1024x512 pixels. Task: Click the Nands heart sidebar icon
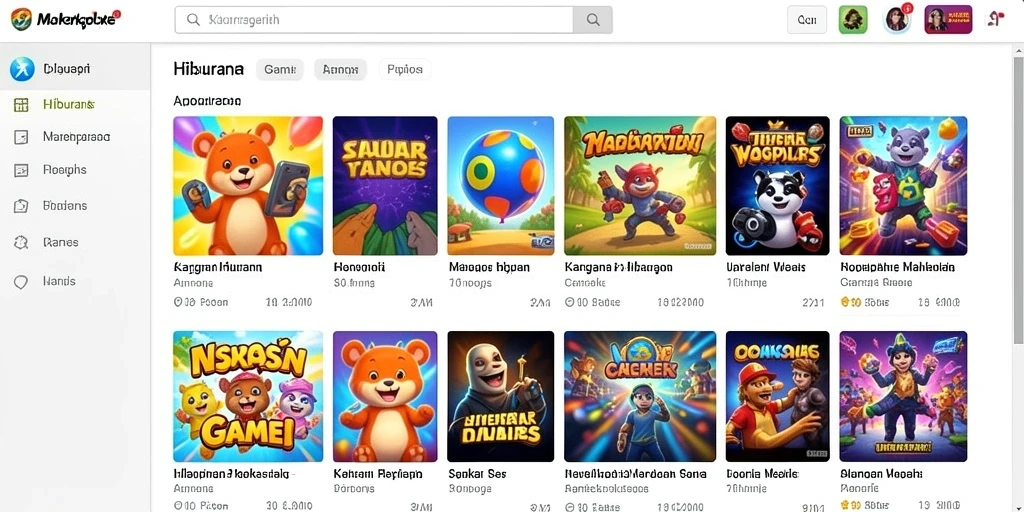point(21,281)
